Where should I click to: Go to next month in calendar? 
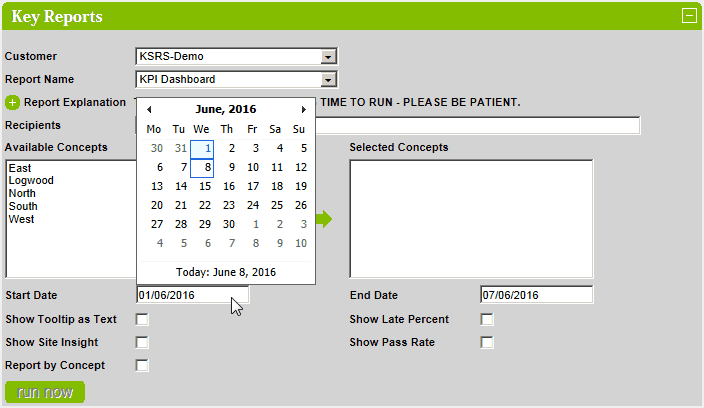304,110
